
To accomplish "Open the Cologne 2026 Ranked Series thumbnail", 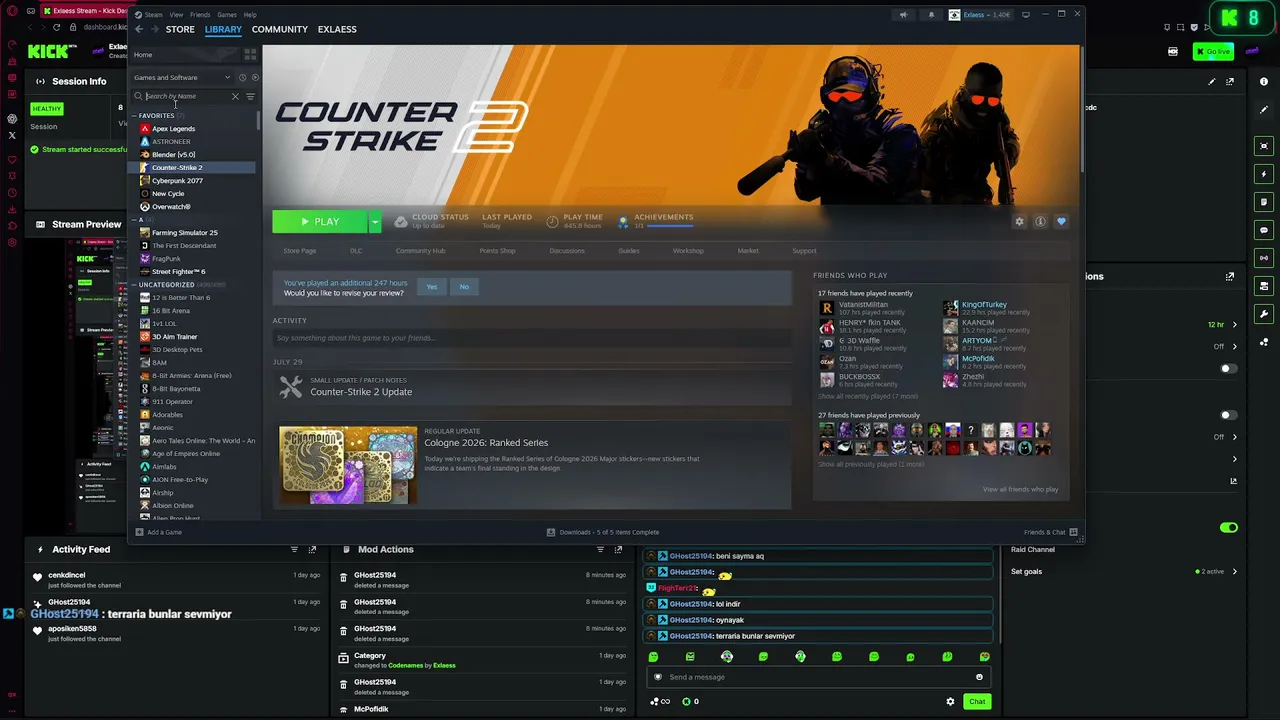I will [348, 465].
